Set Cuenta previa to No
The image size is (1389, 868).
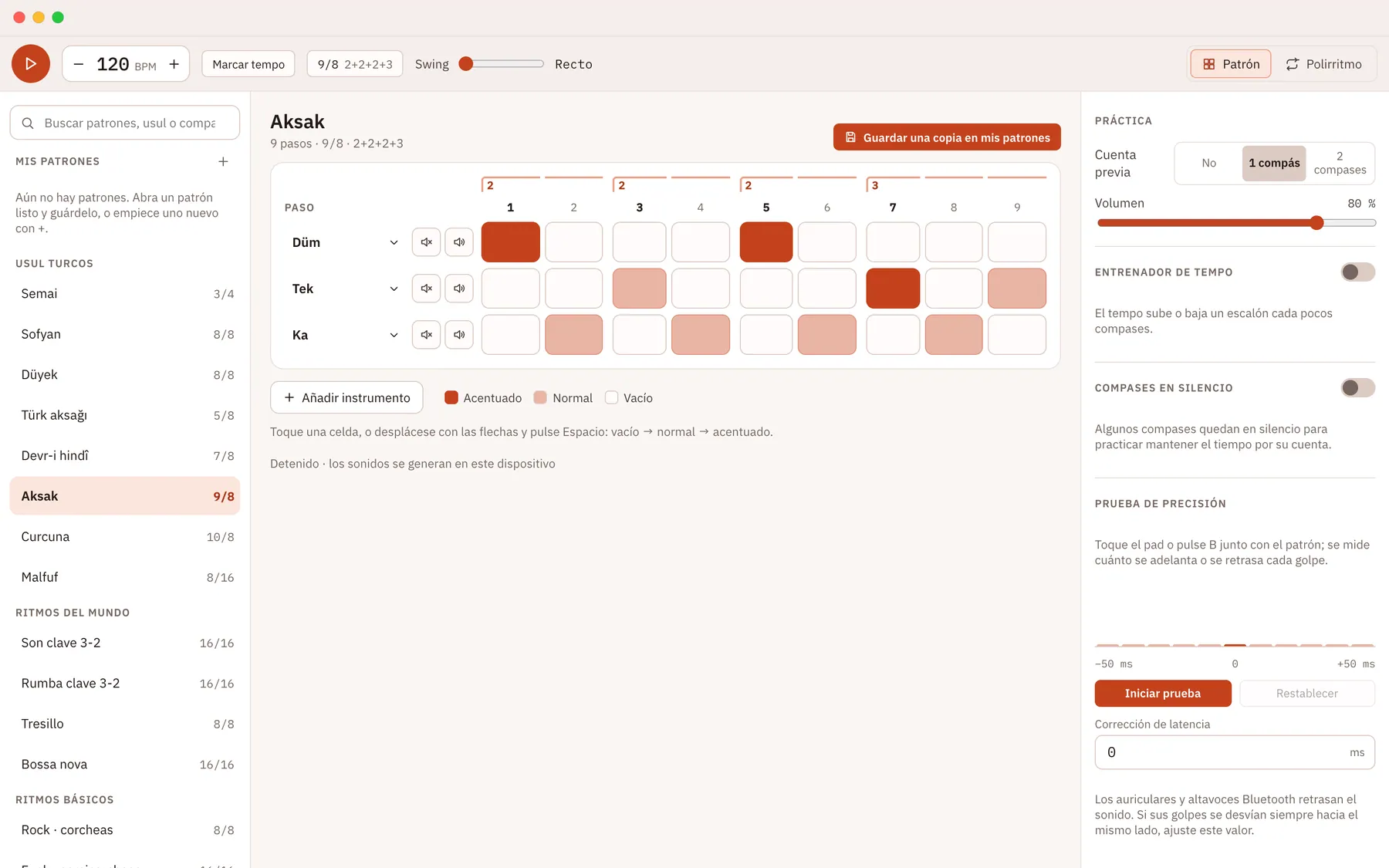[1209, 163]
